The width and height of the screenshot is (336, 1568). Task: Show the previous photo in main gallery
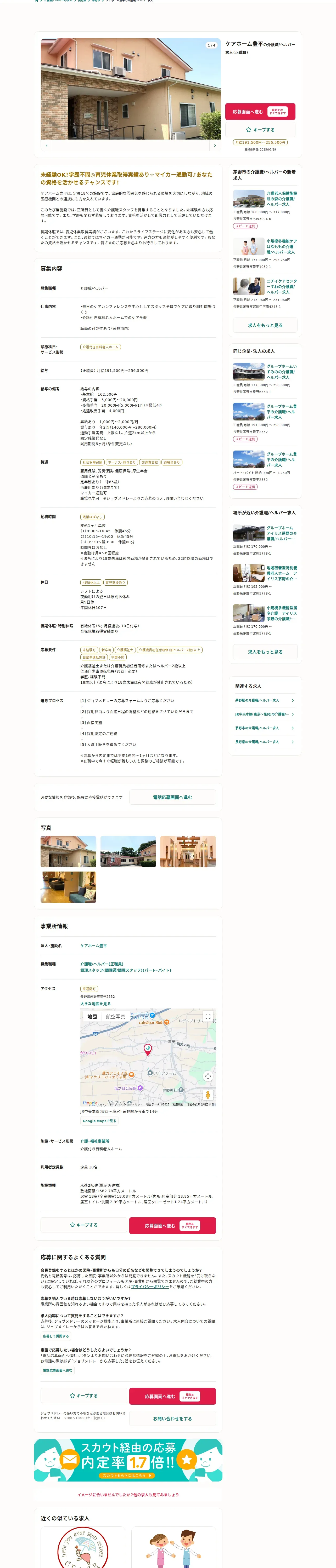pyautogui.click(x=47, y=146)
